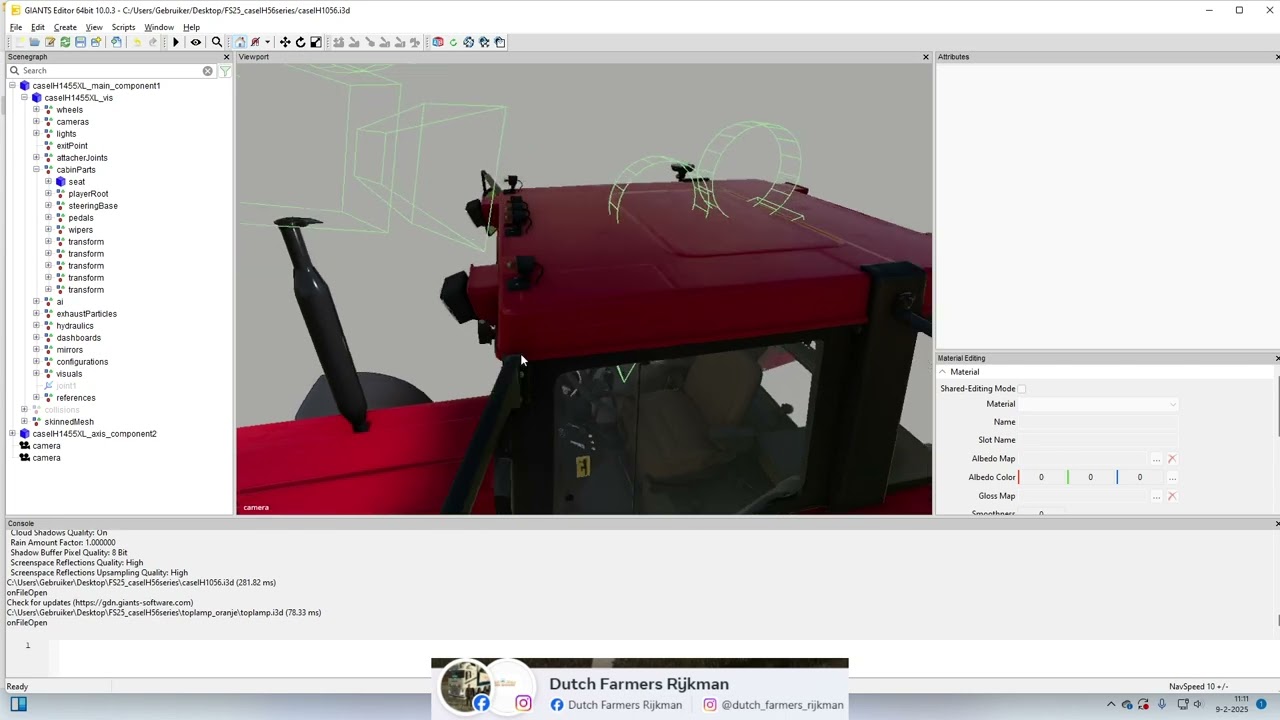Open the Help menu

point(191,27)
